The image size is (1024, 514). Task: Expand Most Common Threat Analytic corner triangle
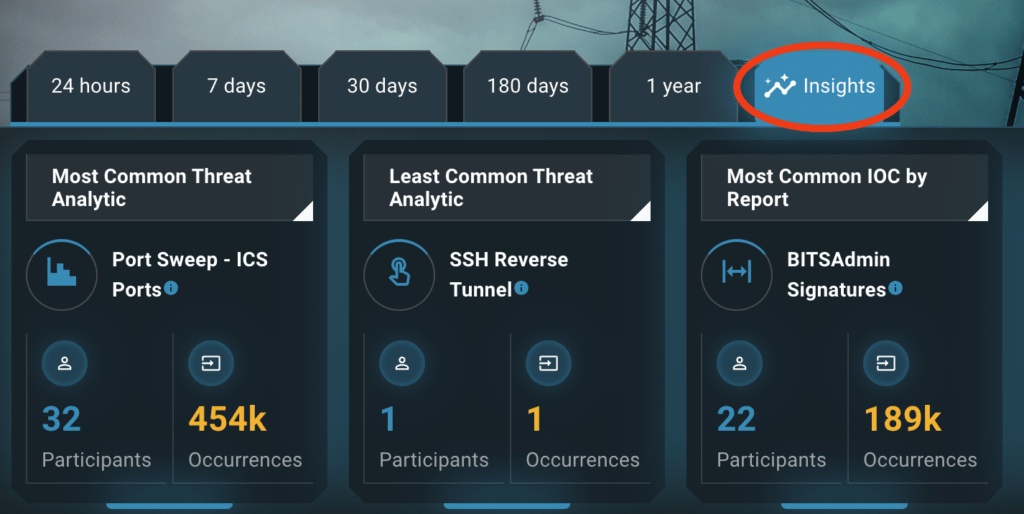tap(304, 212)
